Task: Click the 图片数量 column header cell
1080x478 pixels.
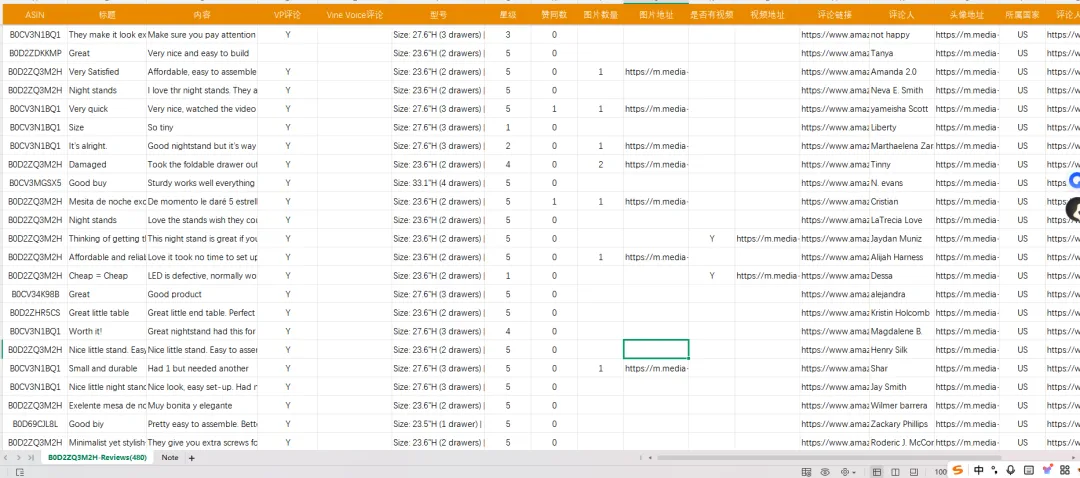Action: 600,14
